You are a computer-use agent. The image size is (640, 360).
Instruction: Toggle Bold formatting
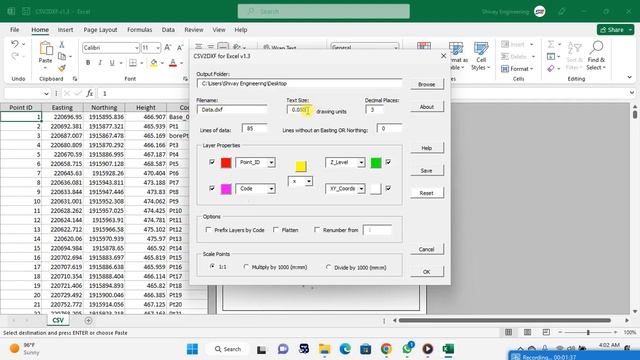(x=88, y=63)
